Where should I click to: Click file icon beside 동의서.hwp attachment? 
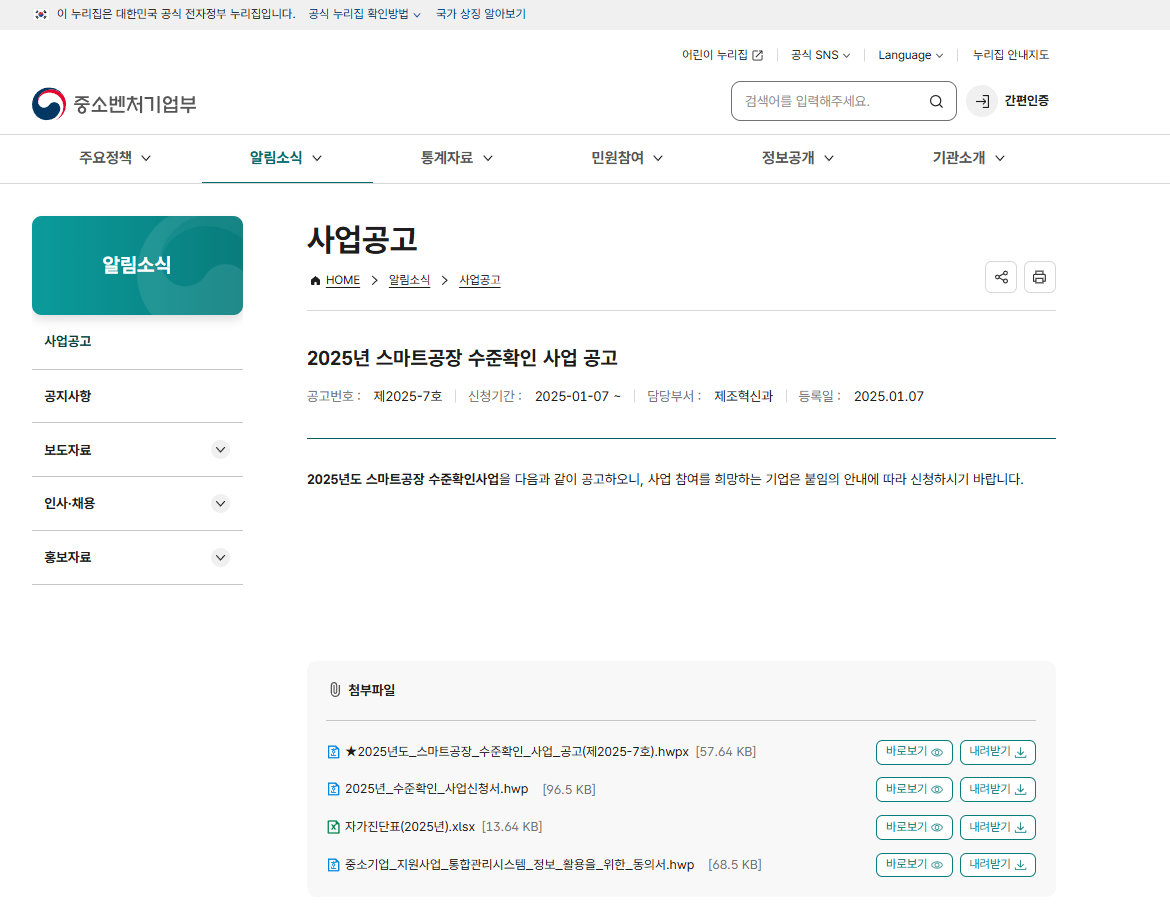coord(334,865)
